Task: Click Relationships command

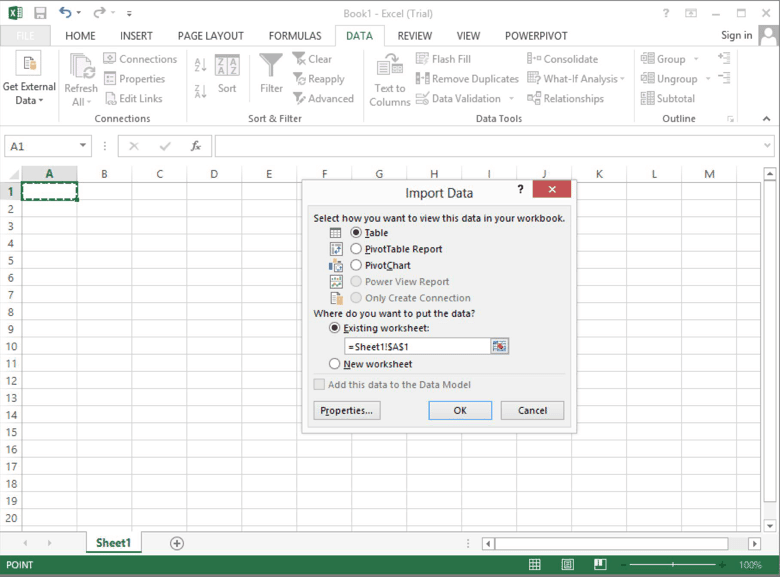Action: point(566,98)
